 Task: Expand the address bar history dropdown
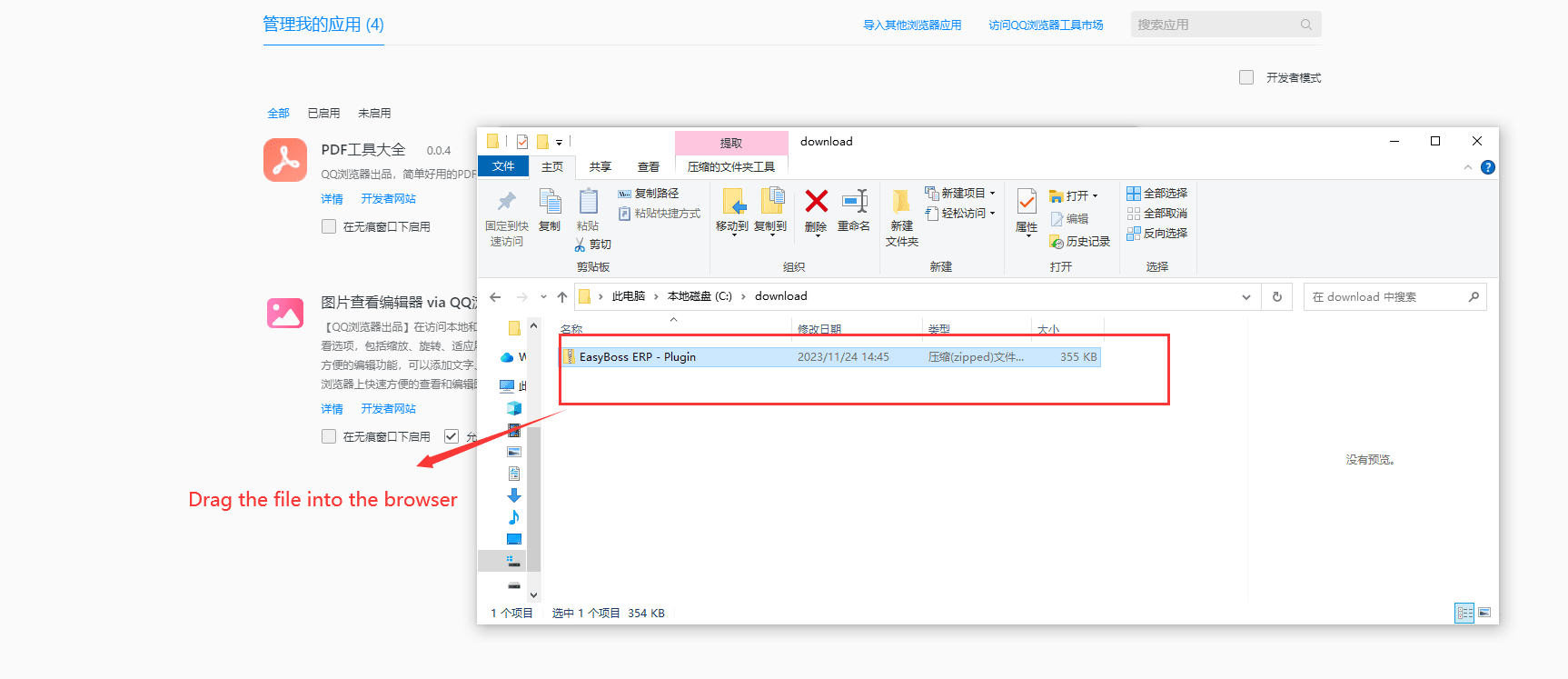click(1246, 297)
